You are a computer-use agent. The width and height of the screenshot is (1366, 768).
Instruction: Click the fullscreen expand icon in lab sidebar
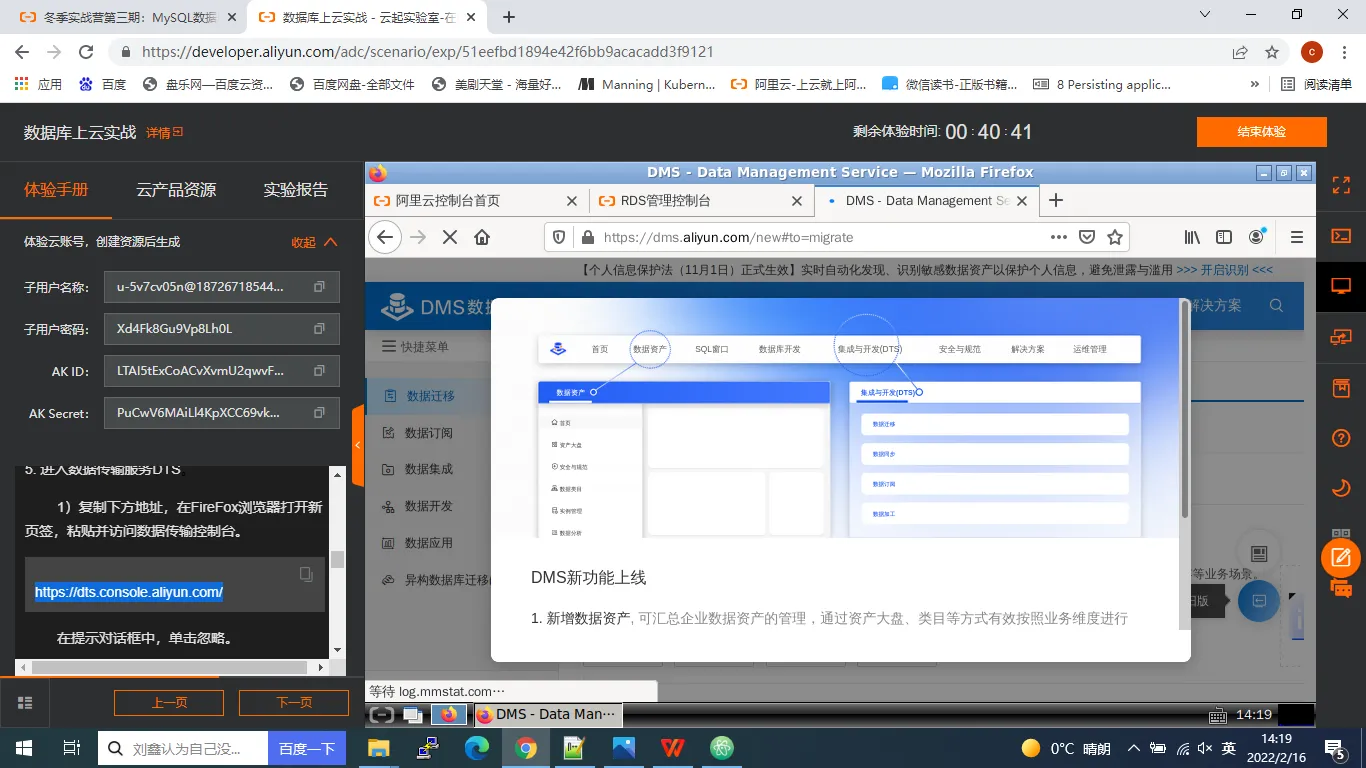tap(1341, 185)
